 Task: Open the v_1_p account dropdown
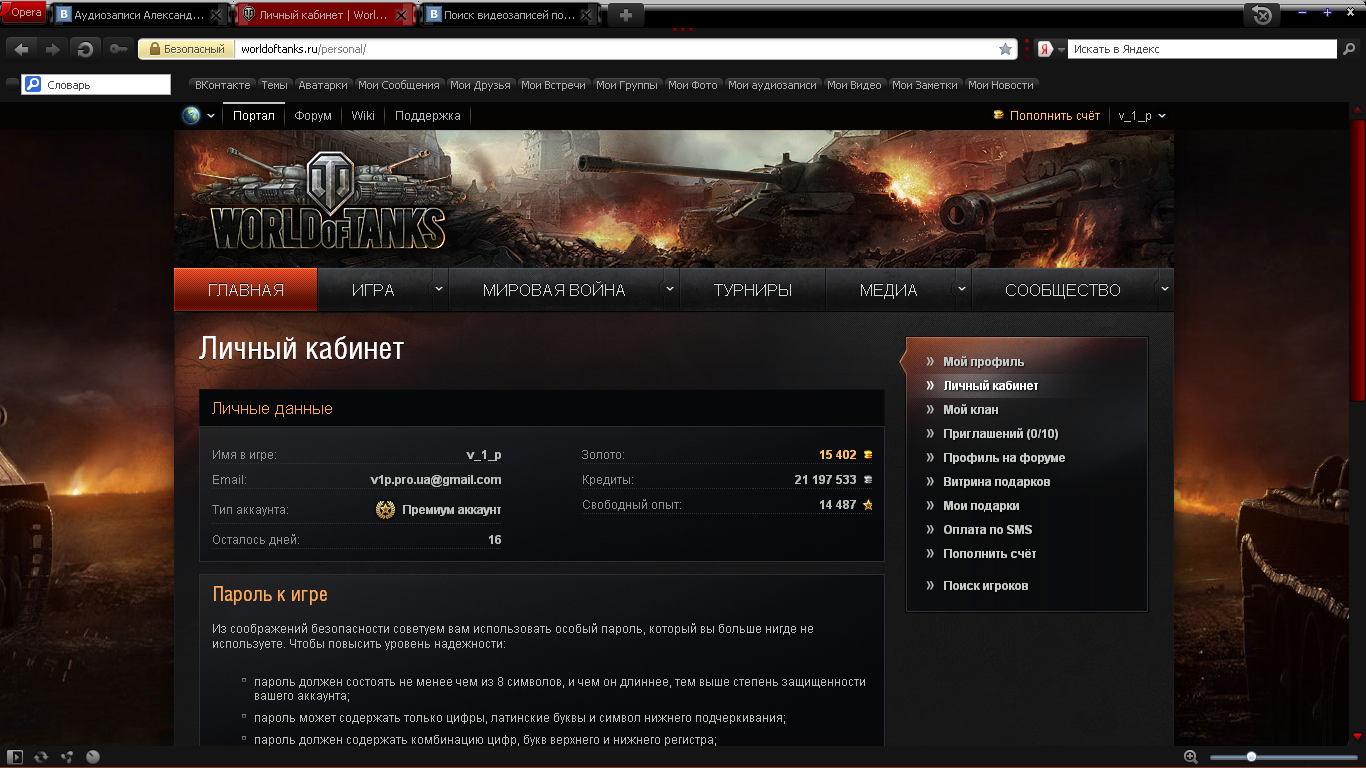(x=1142, y=116)
